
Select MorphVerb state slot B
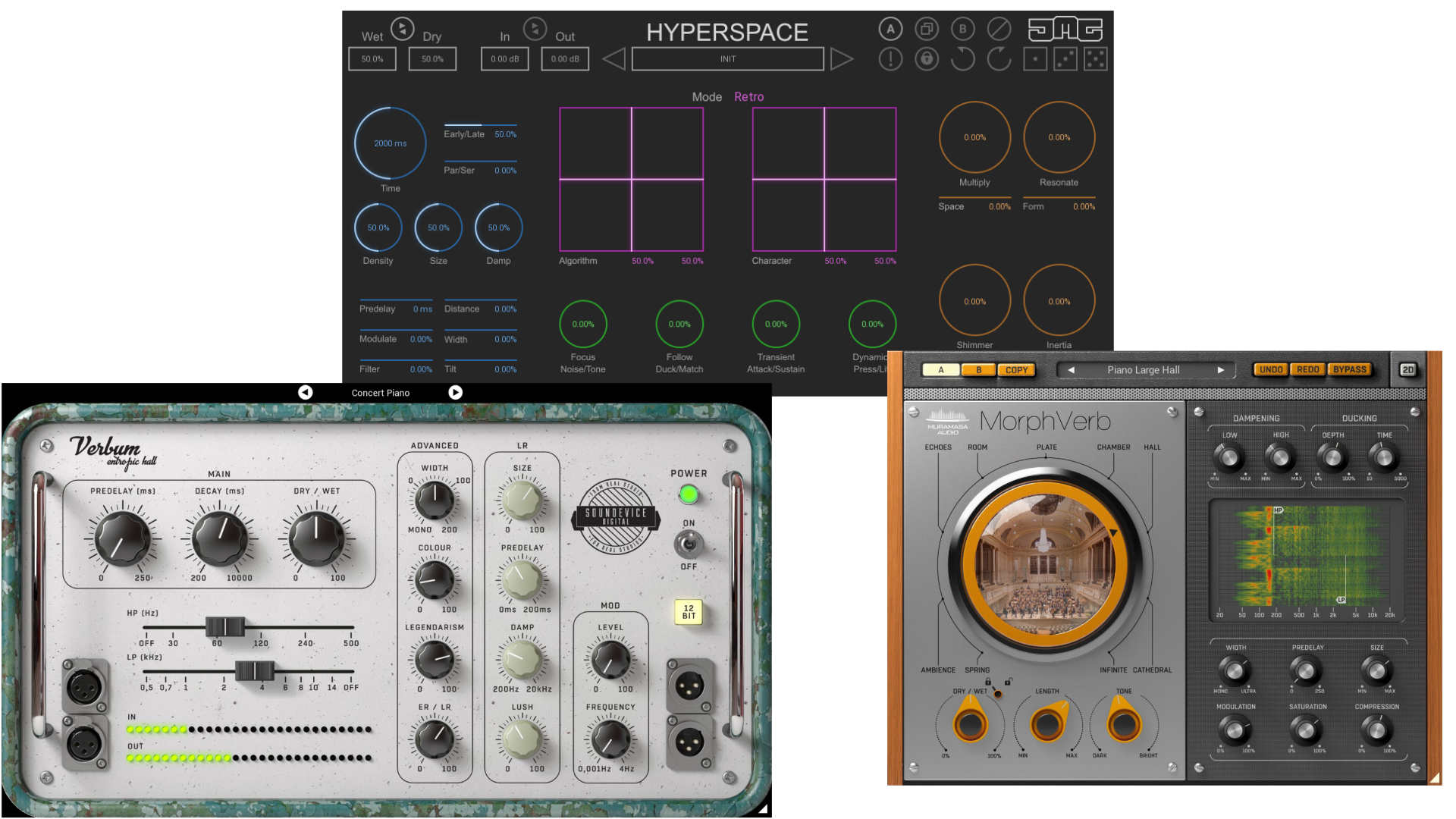click(978, 370)
